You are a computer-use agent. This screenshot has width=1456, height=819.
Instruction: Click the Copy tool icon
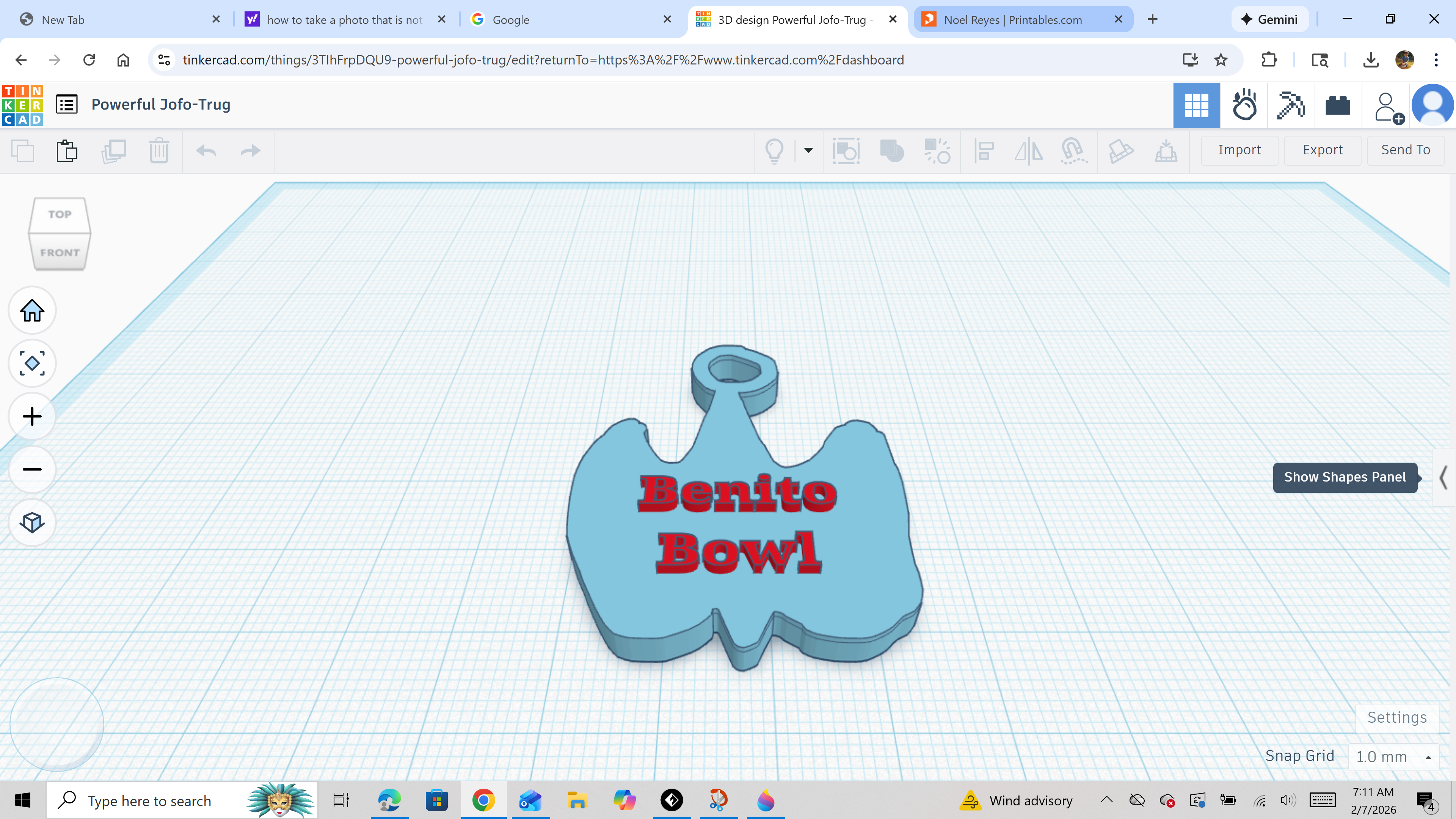pyautogui.click(x=23, y=151)
